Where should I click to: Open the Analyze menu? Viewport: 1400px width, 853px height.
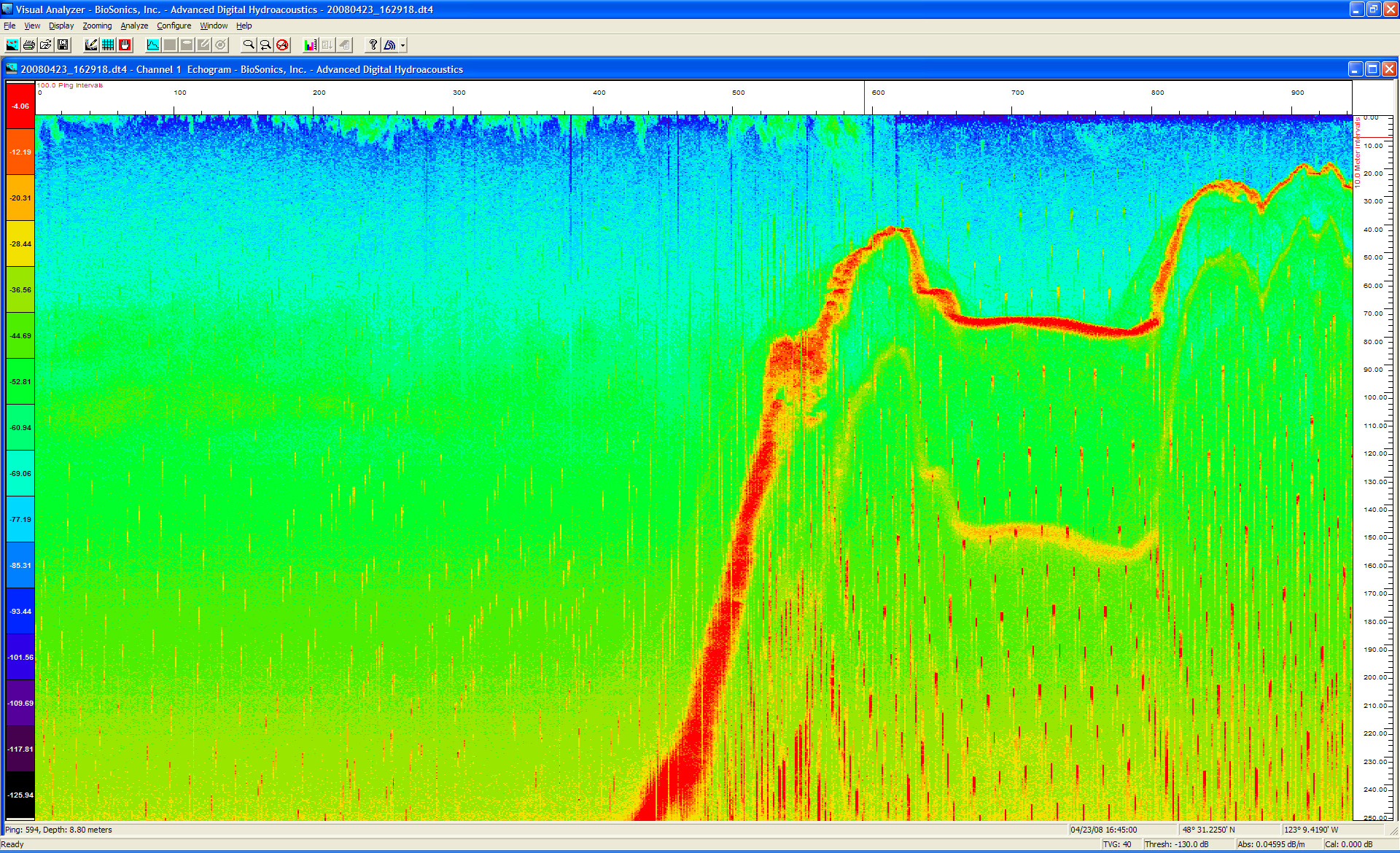[134, 26]
